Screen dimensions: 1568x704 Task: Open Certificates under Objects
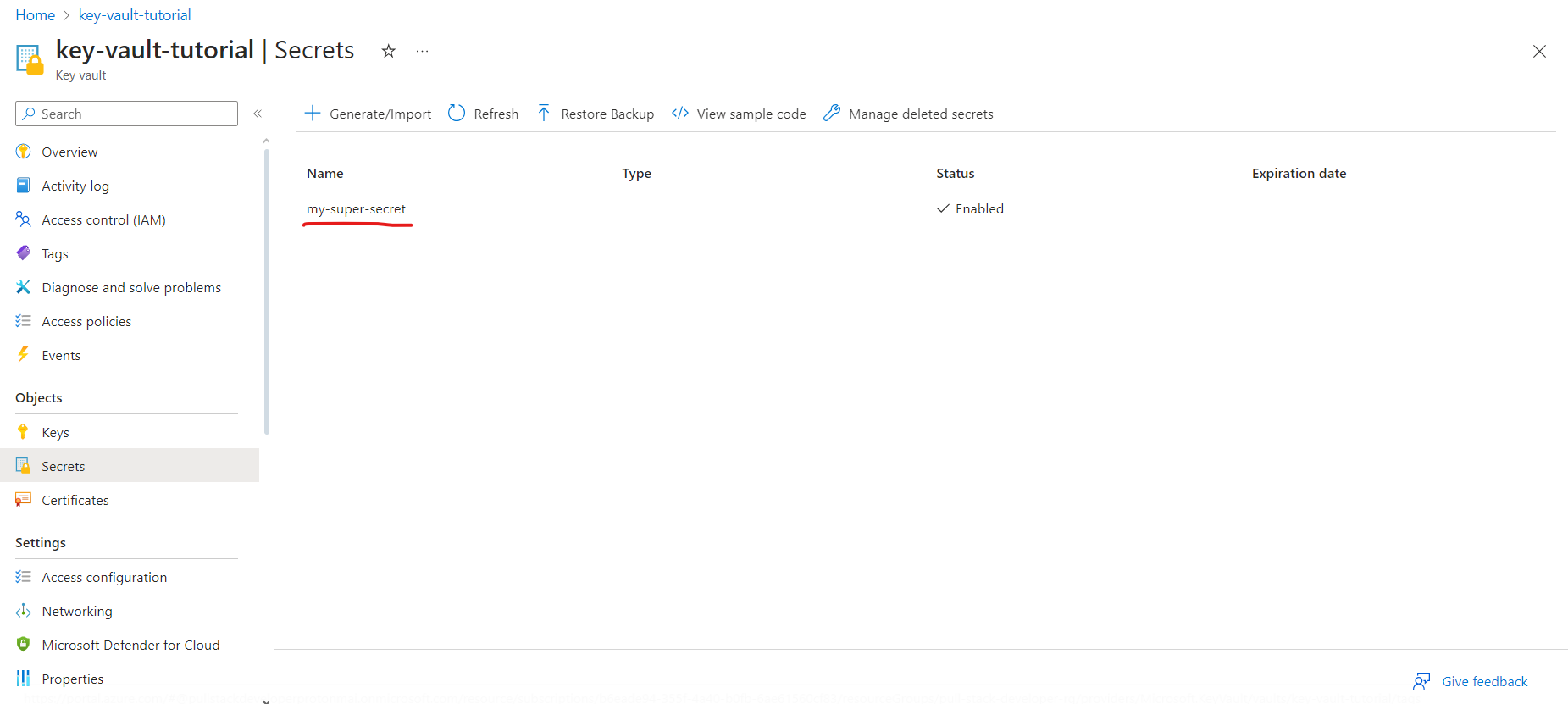click(x=75, y=501)
